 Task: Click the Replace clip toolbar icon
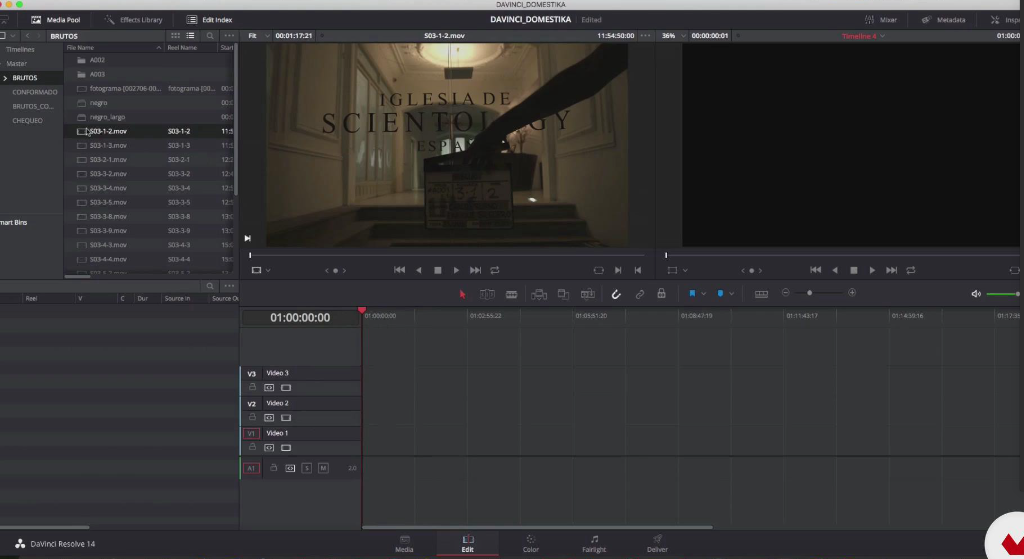tap(588, 295)
